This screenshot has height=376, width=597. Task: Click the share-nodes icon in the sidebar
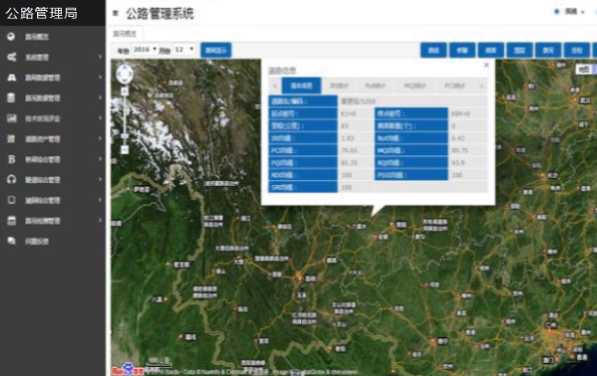tap(11, 57)
